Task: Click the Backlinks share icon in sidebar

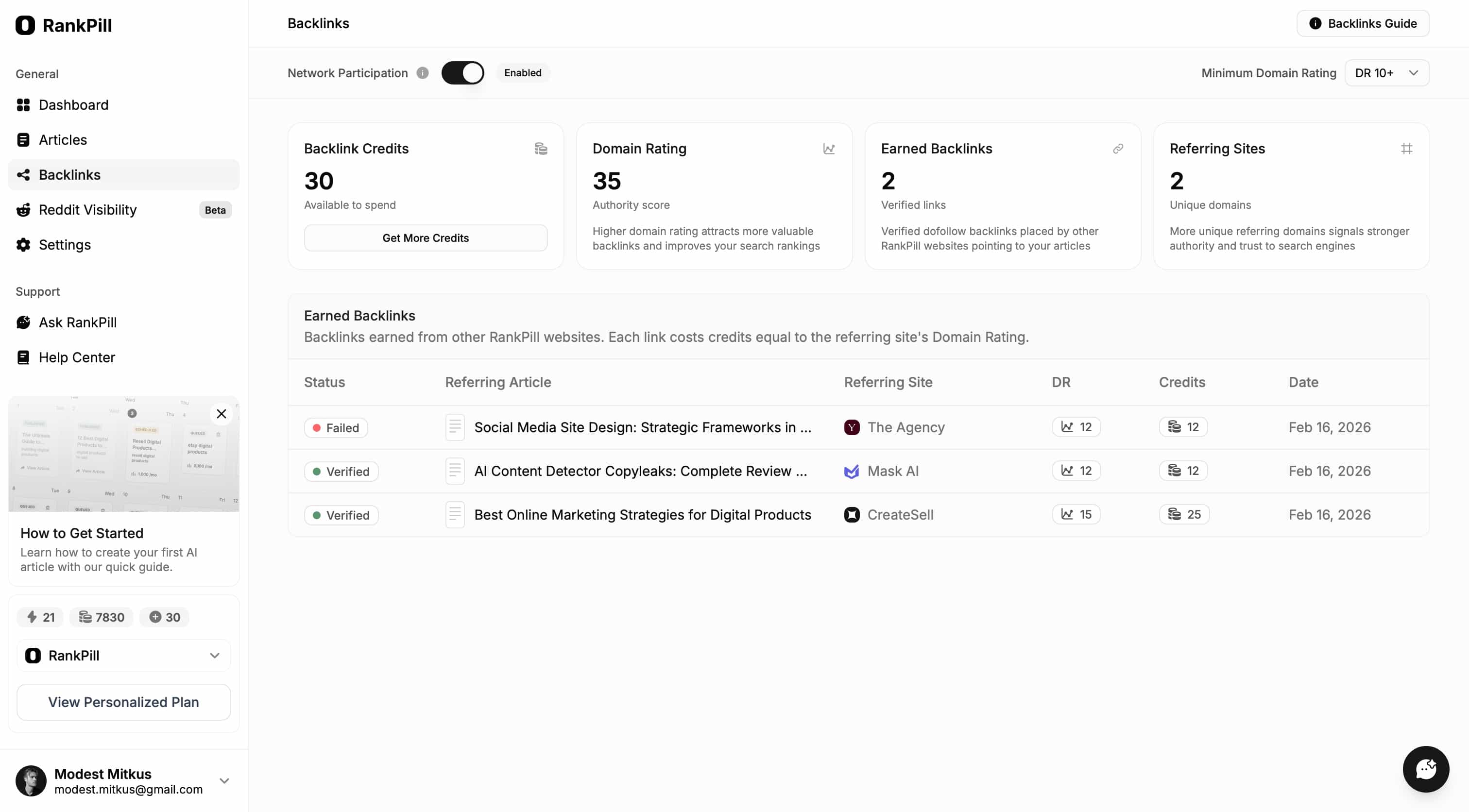Action: [23, 174]
